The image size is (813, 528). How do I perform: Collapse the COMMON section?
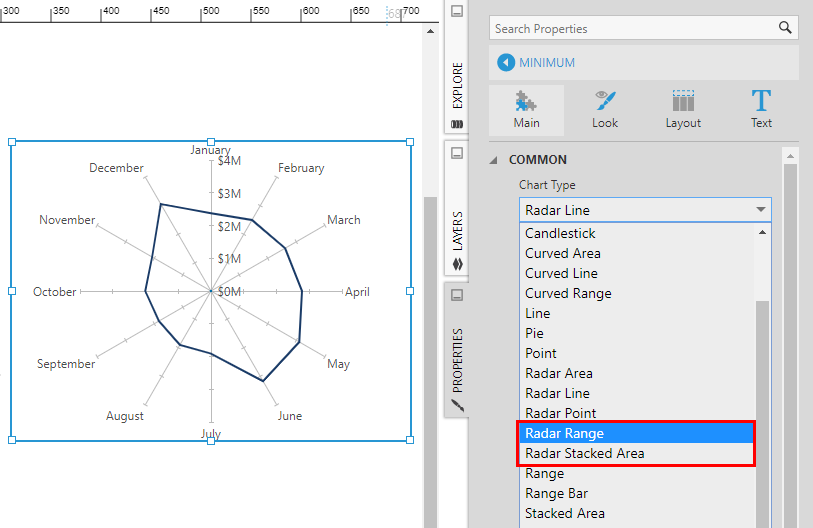493,160
